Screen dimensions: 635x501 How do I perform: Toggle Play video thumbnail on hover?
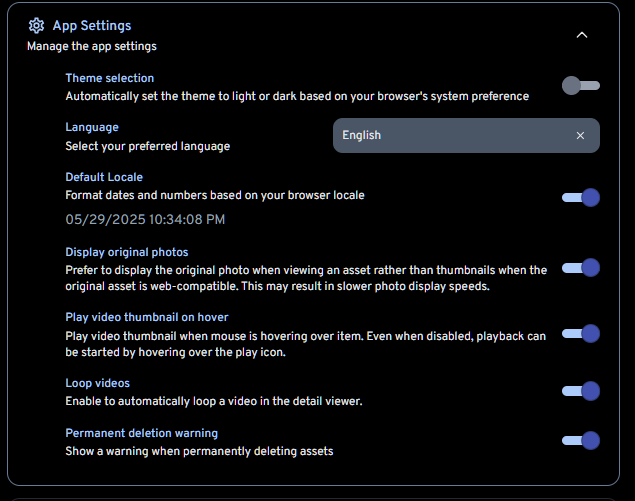[580, 333]
